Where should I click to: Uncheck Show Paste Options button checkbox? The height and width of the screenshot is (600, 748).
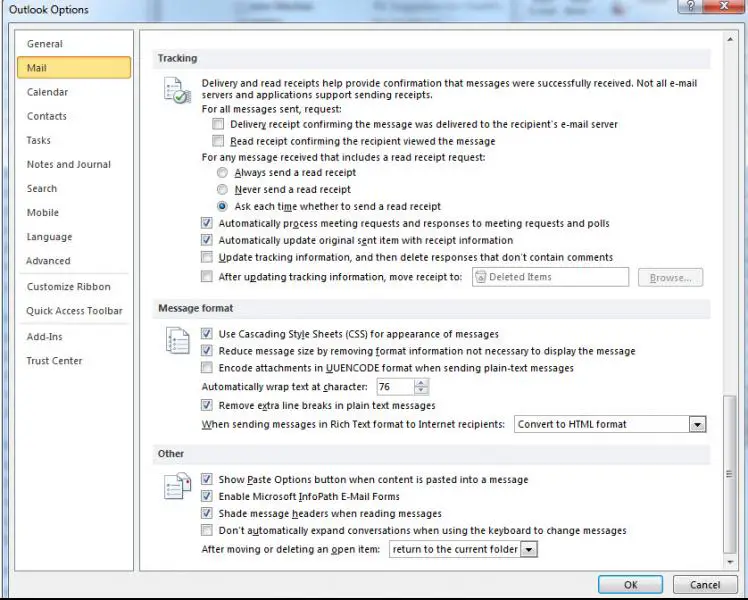(207, 479)
